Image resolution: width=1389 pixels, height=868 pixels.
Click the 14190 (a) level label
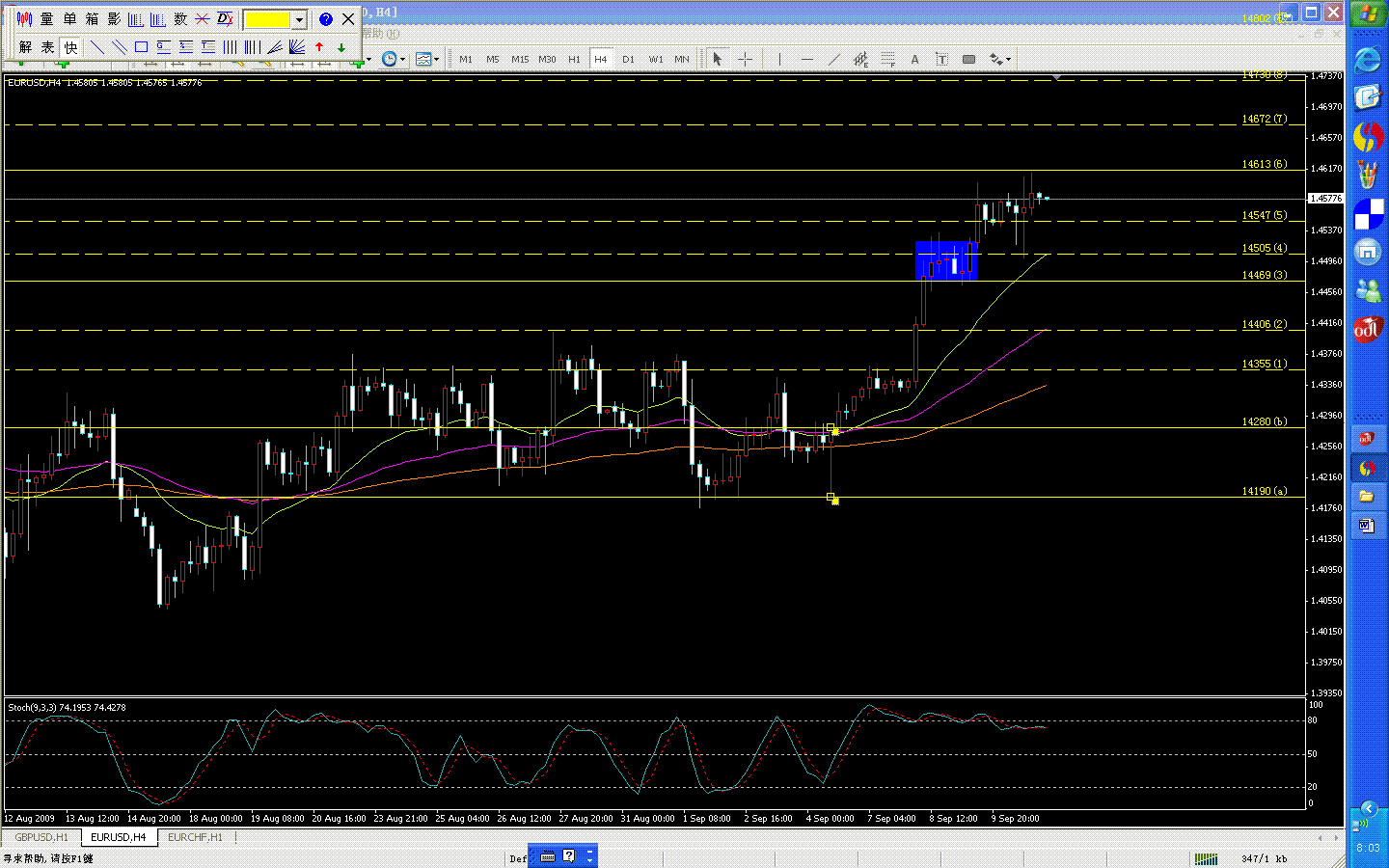pos(1265,491)
